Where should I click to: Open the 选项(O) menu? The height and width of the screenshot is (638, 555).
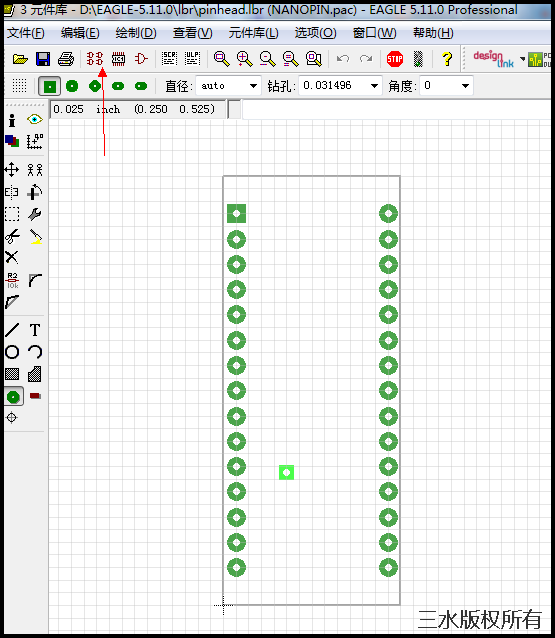click(x=315, y=33)
